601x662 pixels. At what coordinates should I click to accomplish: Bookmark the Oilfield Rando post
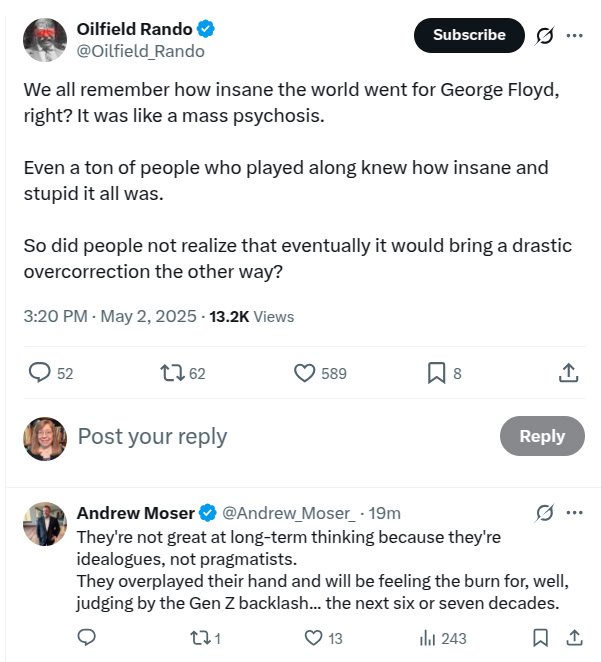point(436,373)
